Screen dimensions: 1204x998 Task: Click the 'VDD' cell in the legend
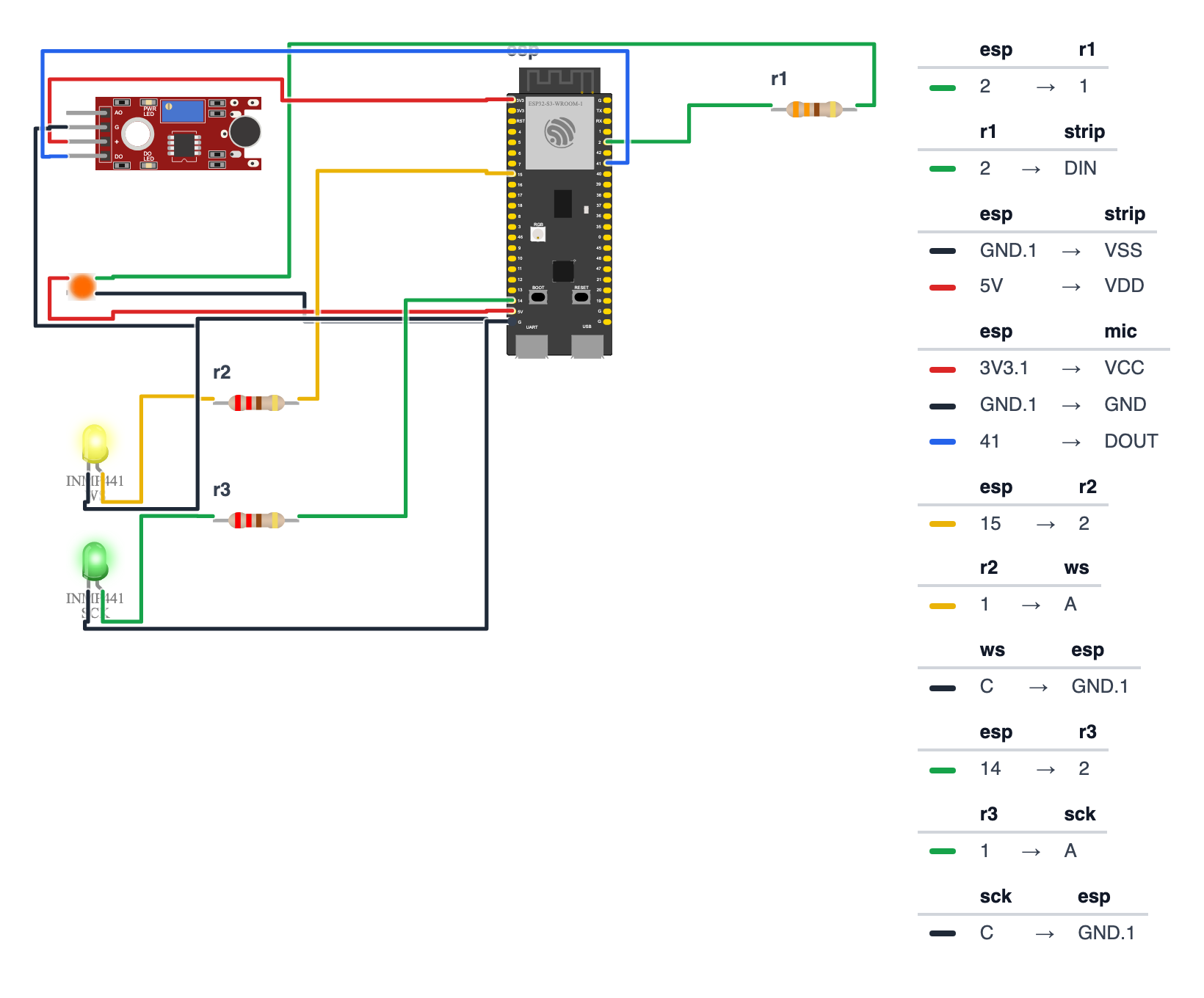1124,285
